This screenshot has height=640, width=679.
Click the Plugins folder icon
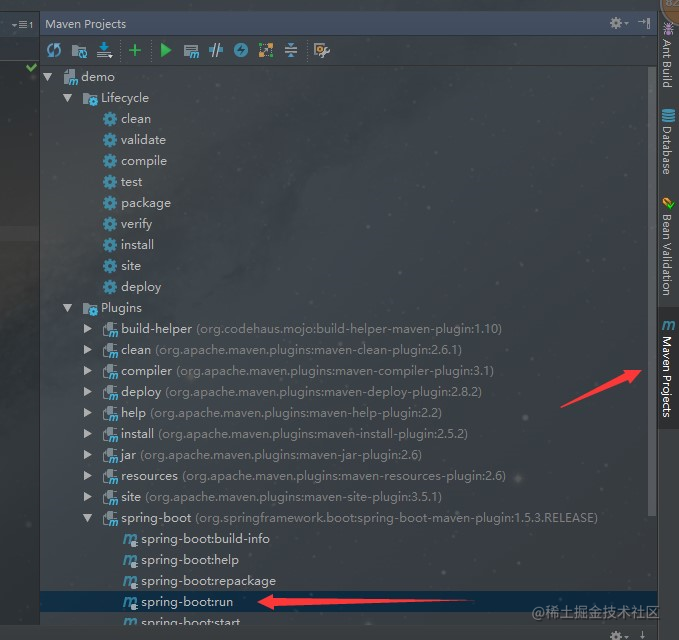tap(90, 309)
